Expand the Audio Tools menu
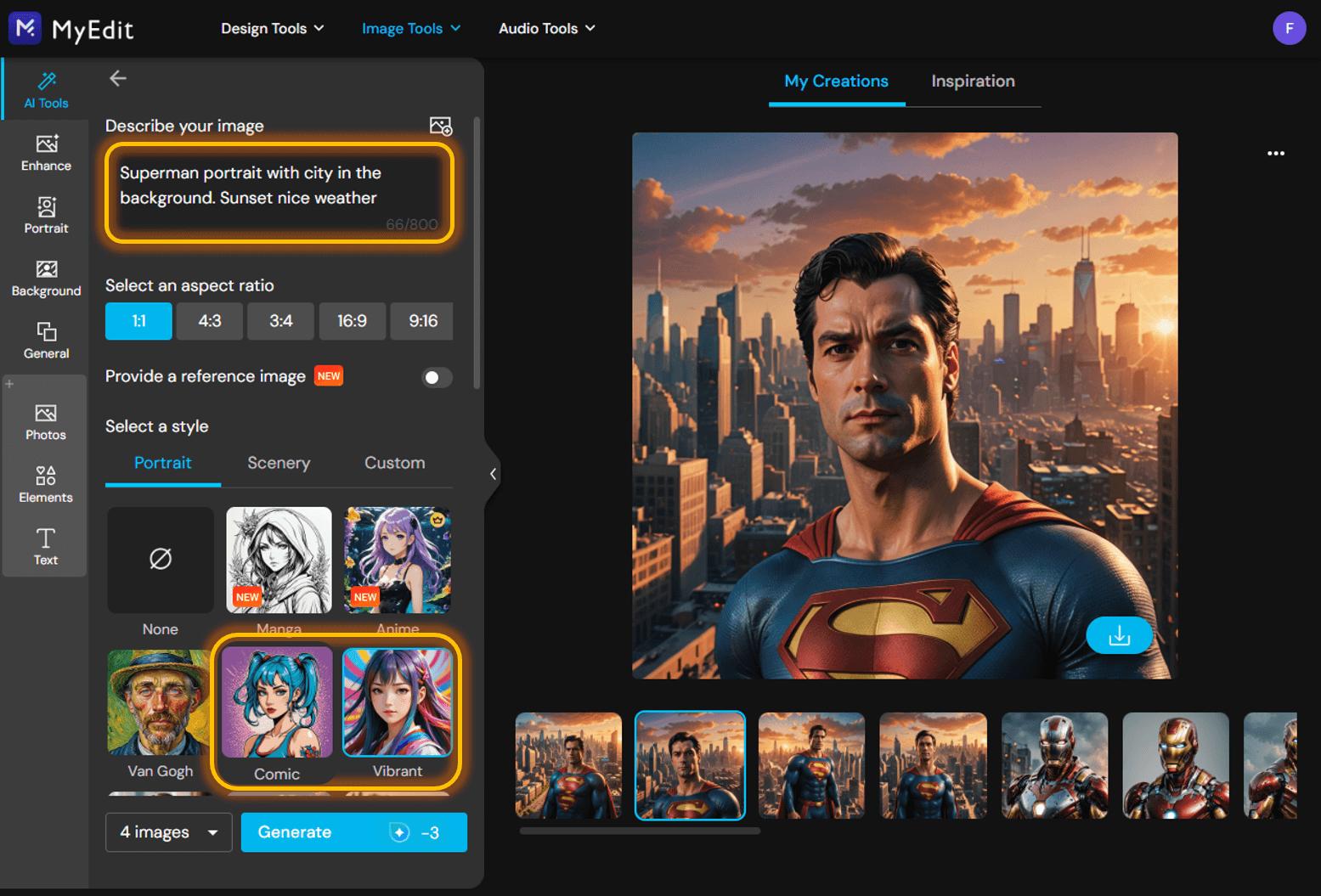Viewport: 1321px width, 896px height. tap(545, 28)
